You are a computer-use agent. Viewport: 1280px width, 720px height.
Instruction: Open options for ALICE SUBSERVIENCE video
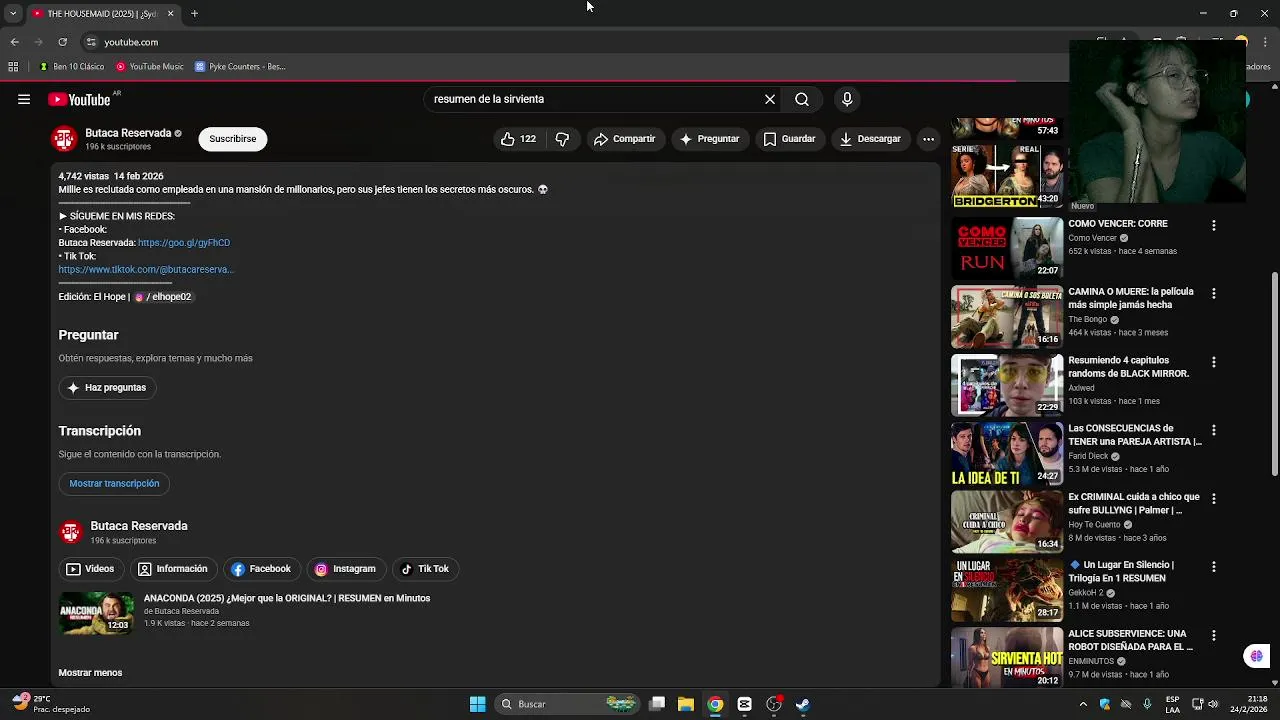1214,635
